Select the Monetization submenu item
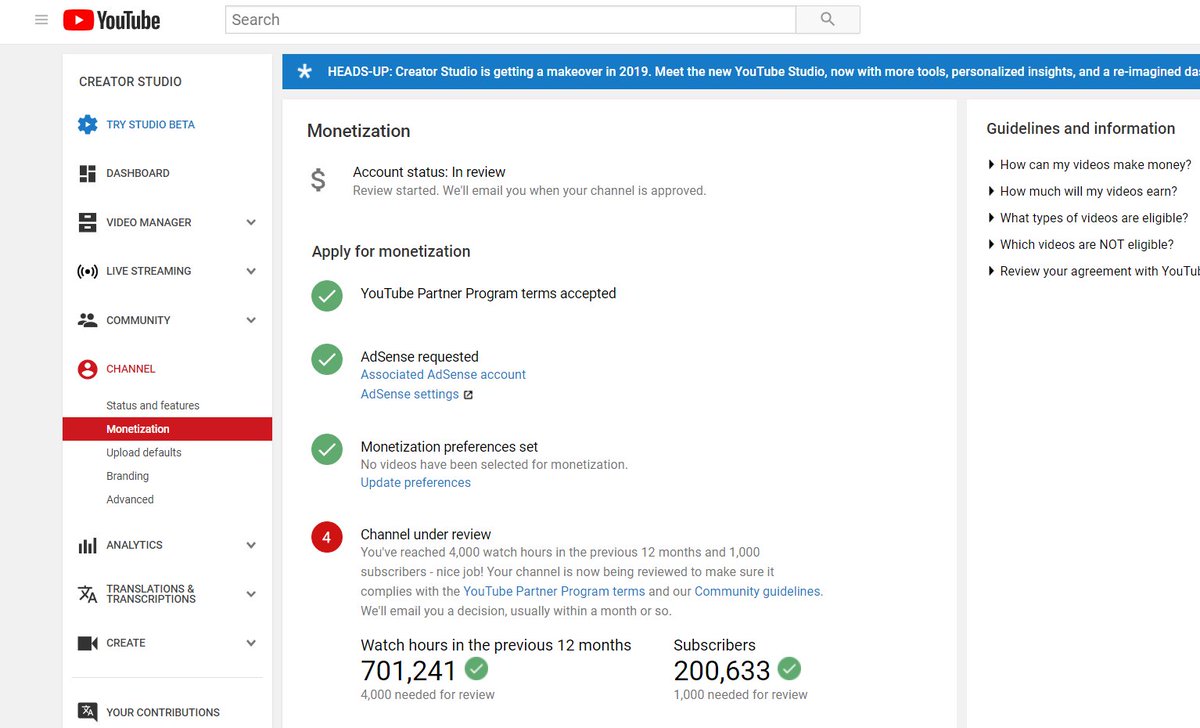The height and width of the screenshot is (728, 1200). point(167,429)
